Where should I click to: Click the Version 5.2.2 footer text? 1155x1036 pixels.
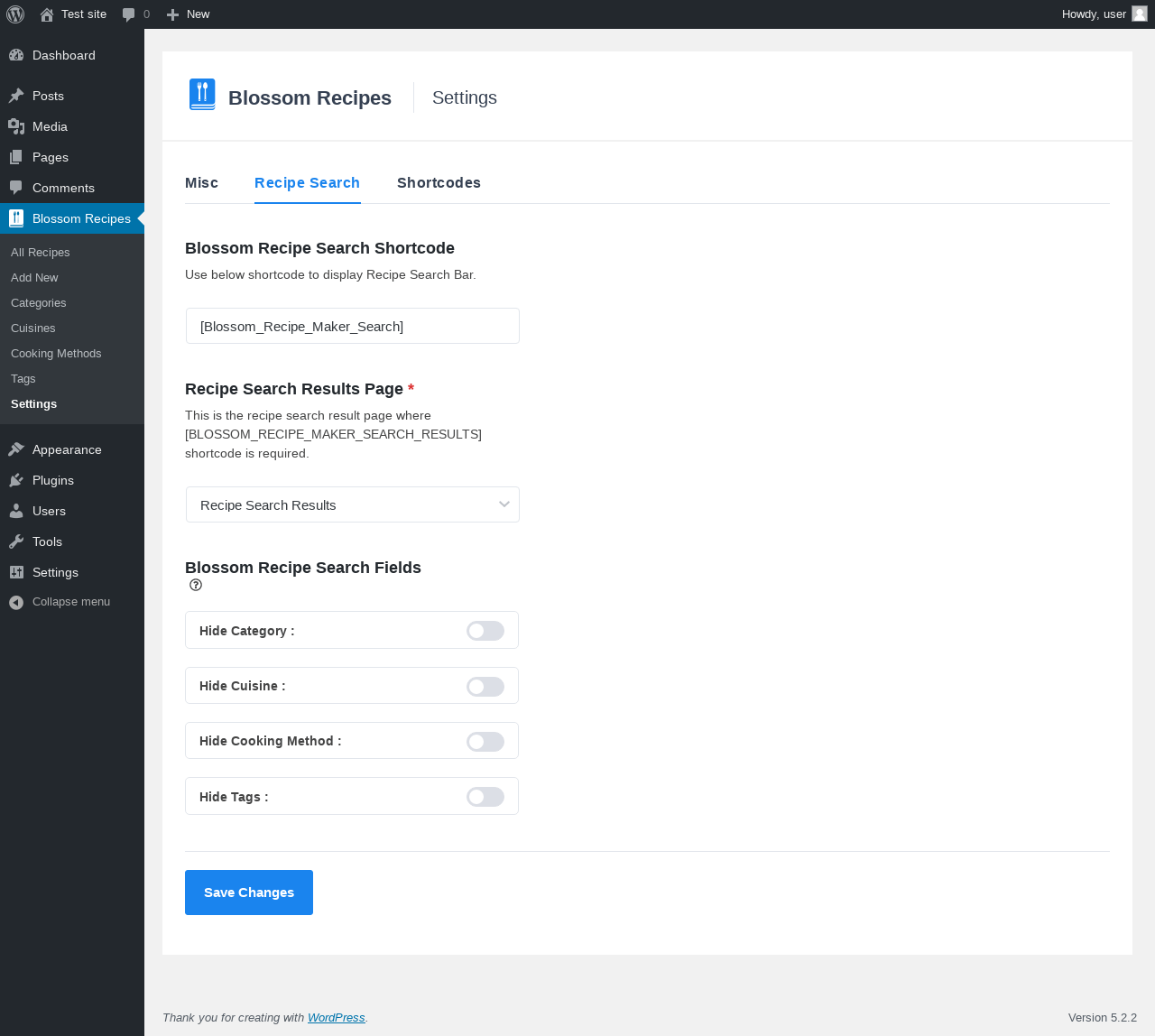click(x=1103, y=1017)
